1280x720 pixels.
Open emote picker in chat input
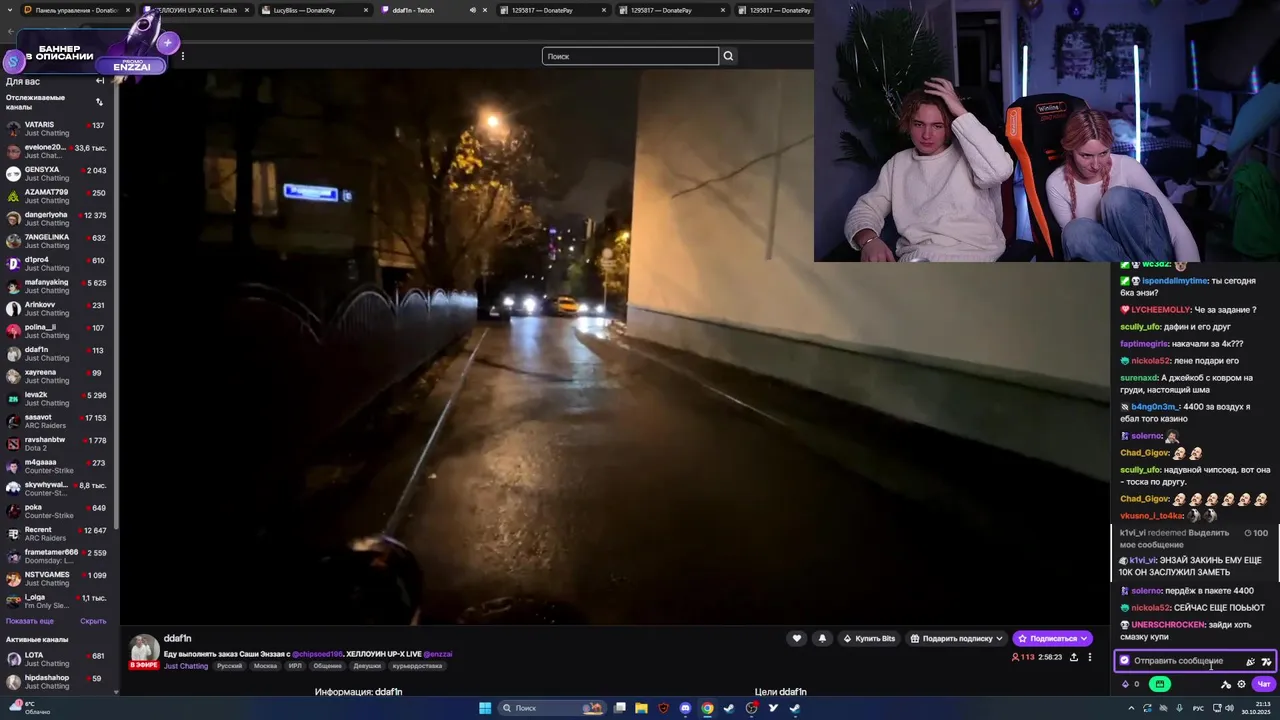[x=1266, y=661]
